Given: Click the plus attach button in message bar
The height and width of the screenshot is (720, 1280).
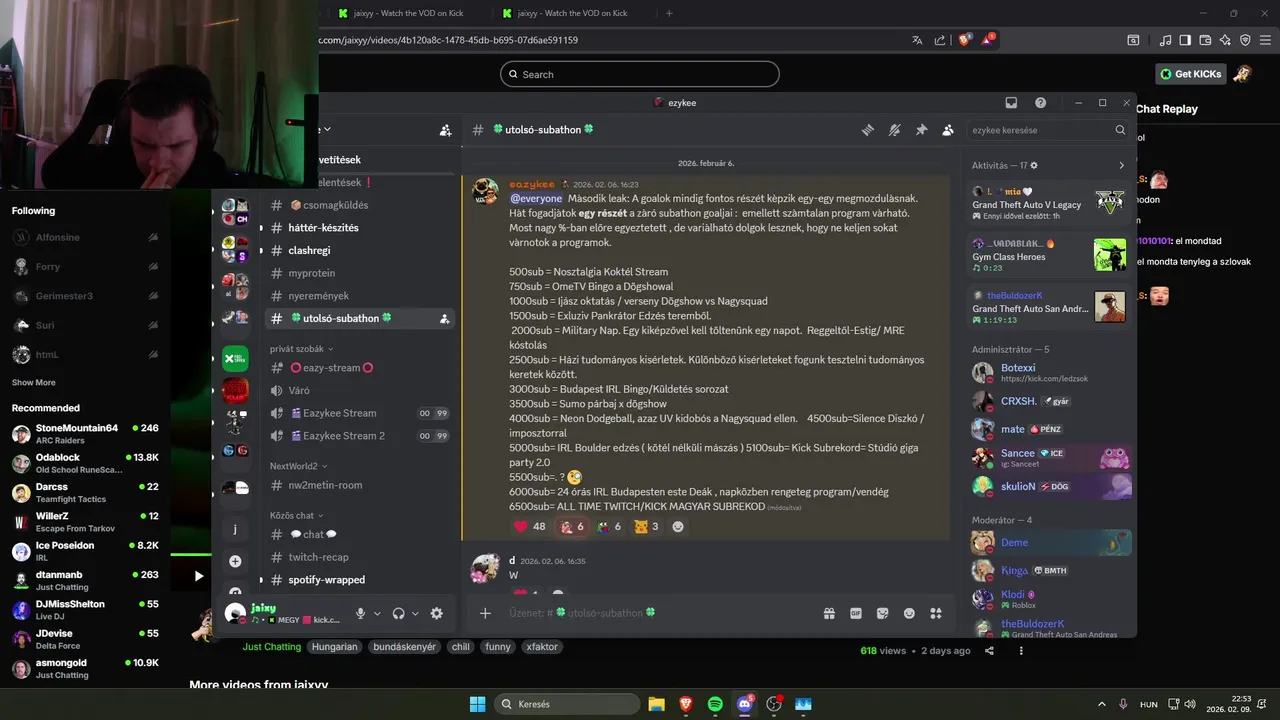Looking at the screenshot, I should pyautogui.click(x=485, y=613).
